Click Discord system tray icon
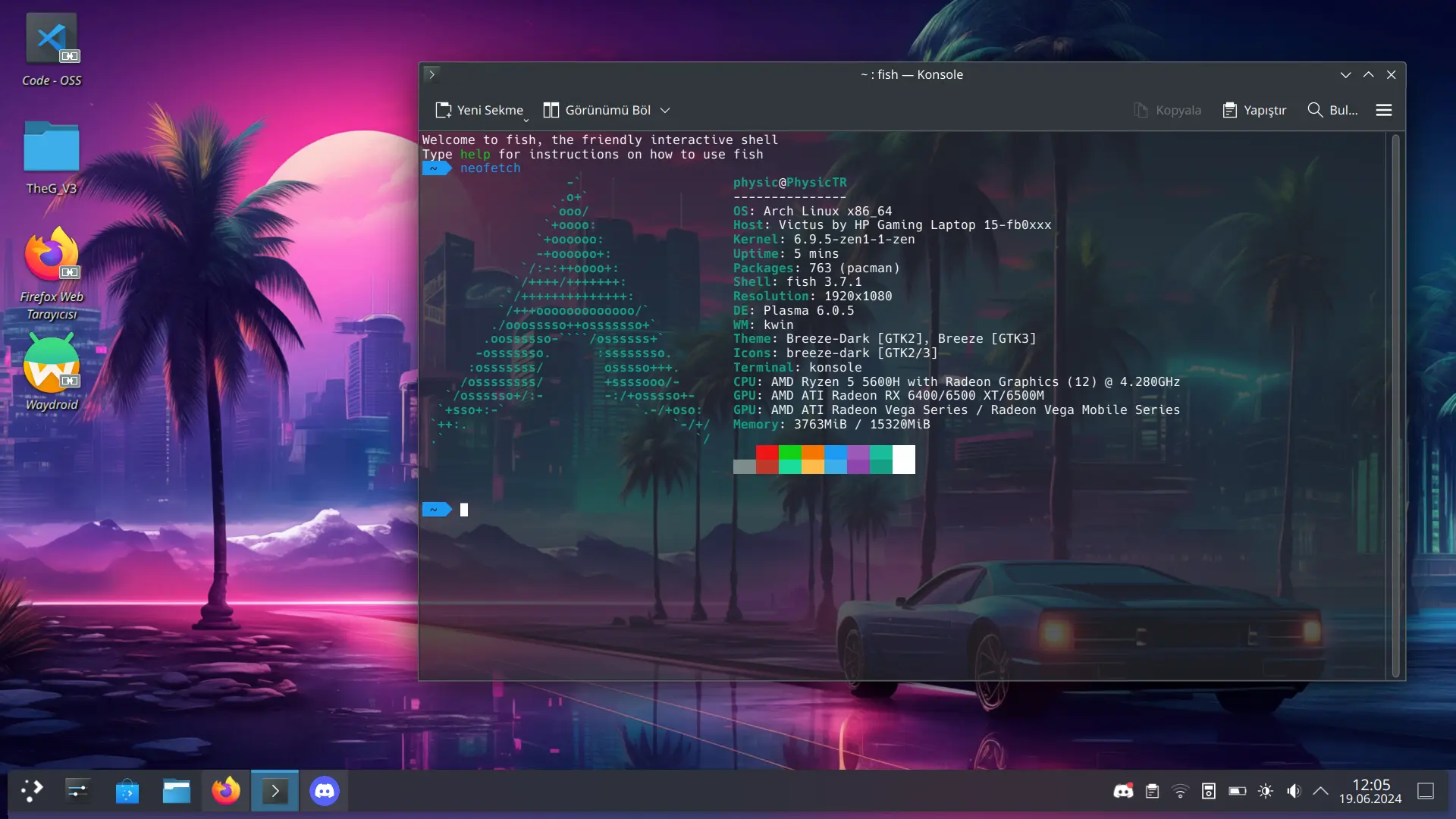This screenshot has height=819, width=1456. click(x=1123, y=791)
